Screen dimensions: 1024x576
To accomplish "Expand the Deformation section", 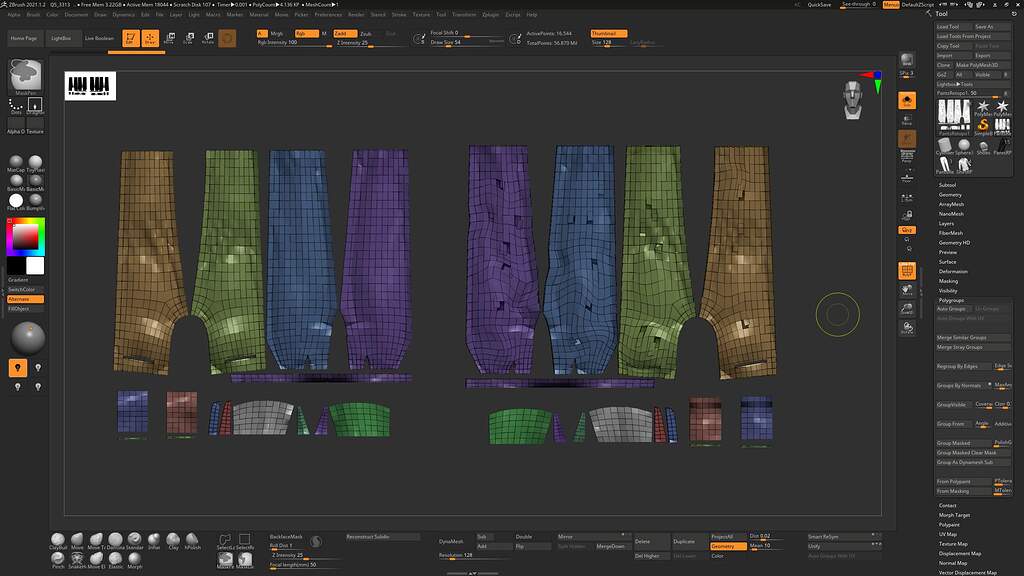I will click(x=955, y=272).
